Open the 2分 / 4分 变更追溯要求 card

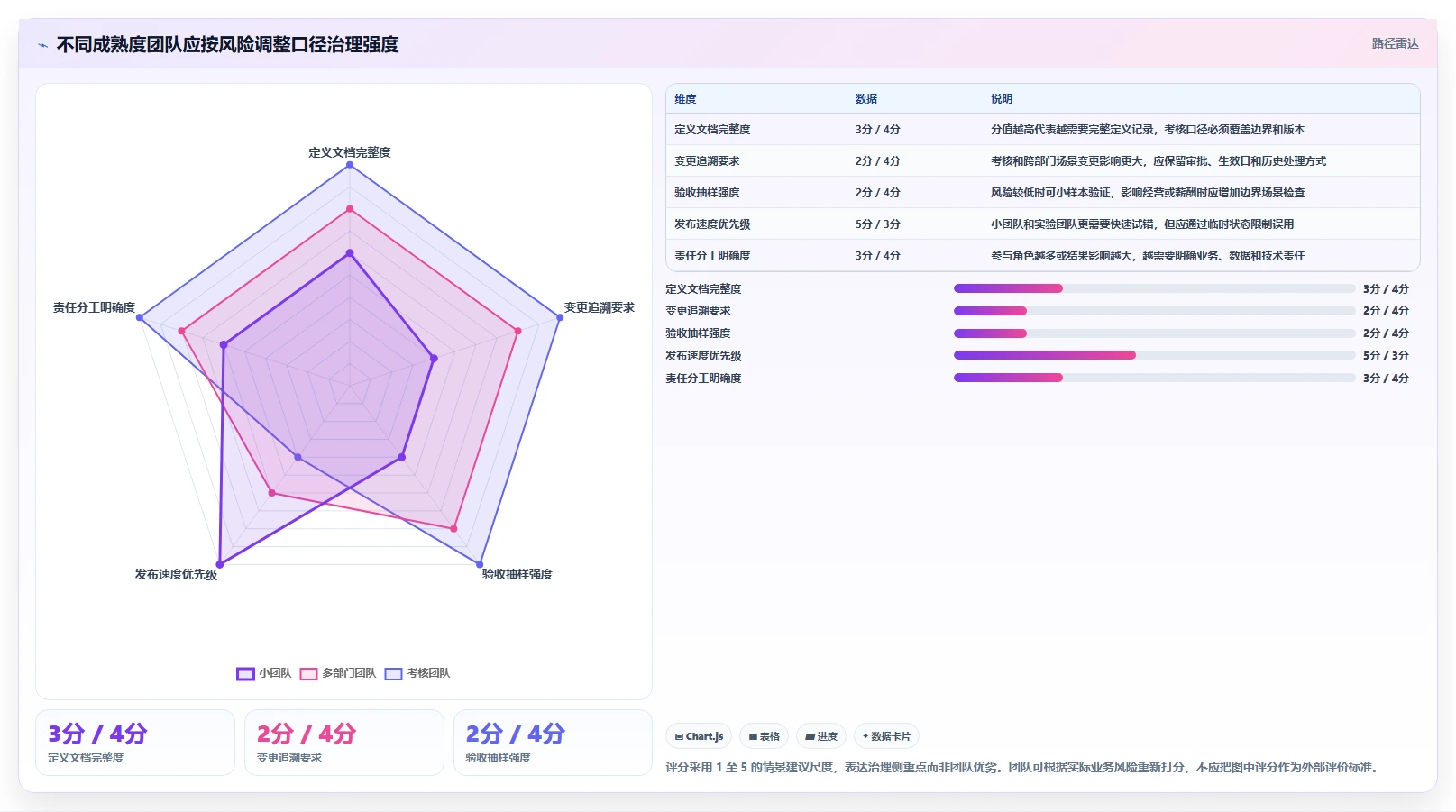click(x=344, y=743)
